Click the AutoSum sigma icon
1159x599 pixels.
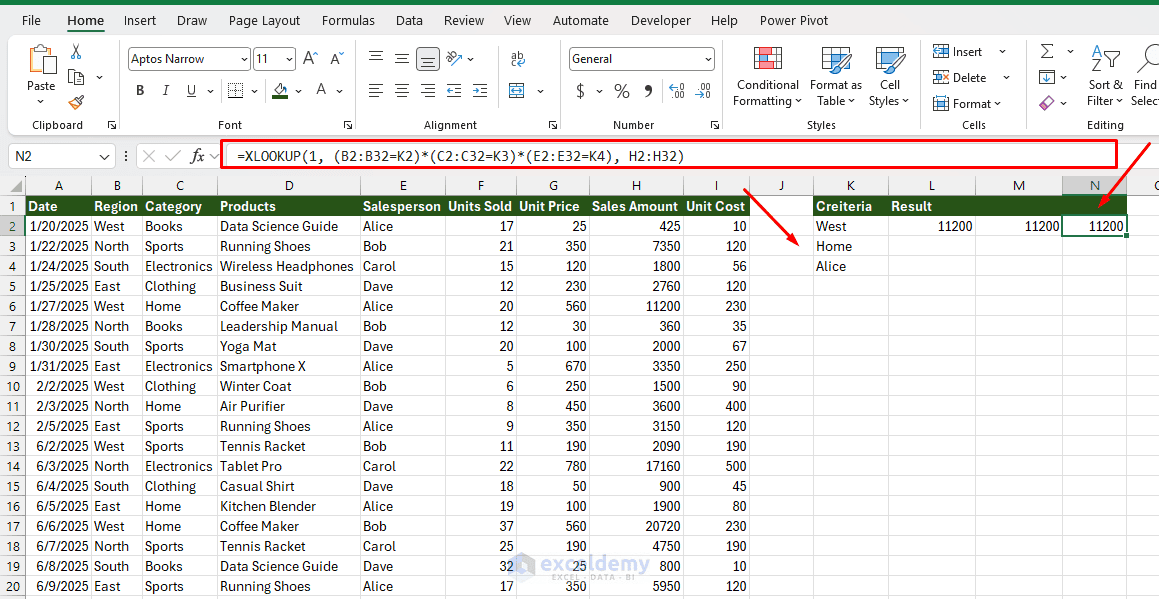click(x=1047, y=51)
